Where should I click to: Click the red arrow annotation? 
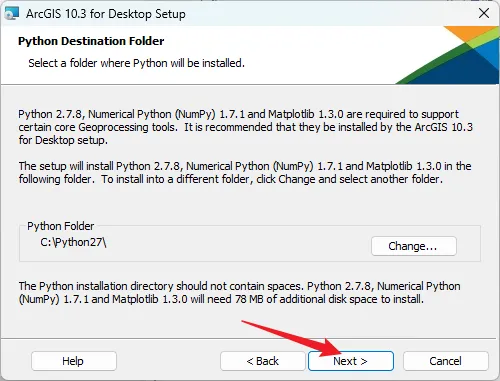(x=291, y=338)
